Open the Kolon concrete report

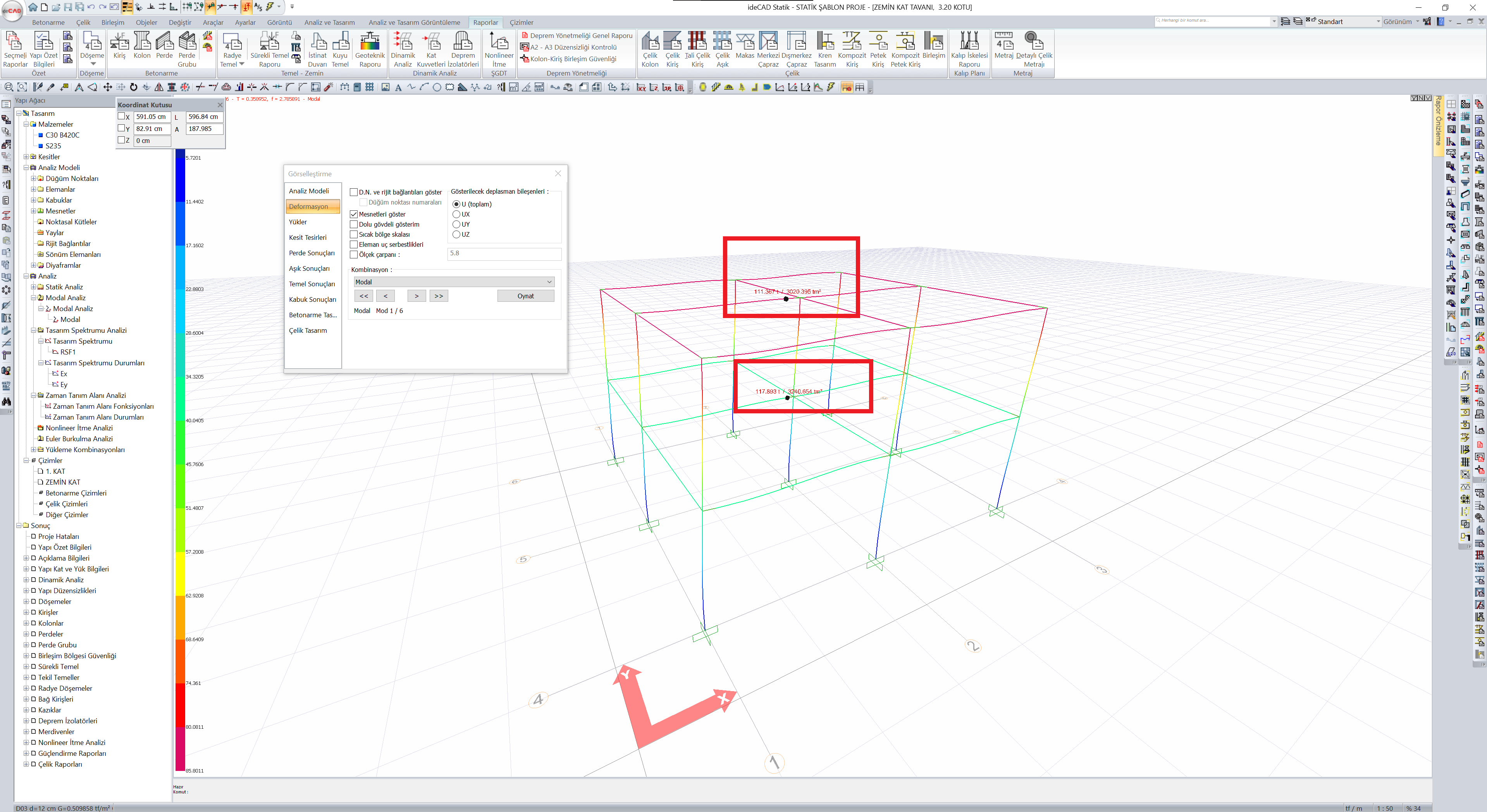click(142, 46)
